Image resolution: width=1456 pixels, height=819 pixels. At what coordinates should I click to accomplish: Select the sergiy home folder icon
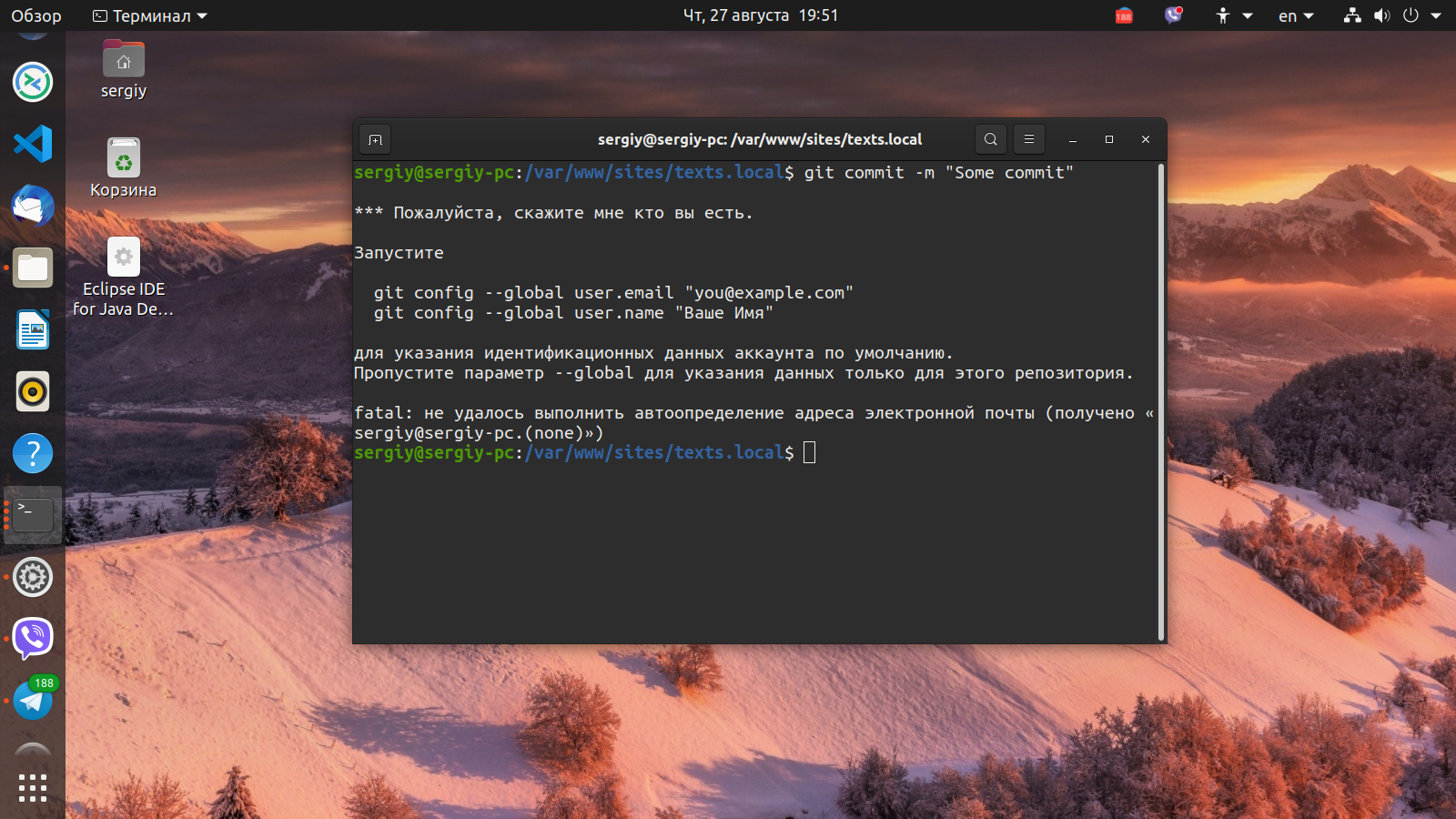(x=124, y=69)
